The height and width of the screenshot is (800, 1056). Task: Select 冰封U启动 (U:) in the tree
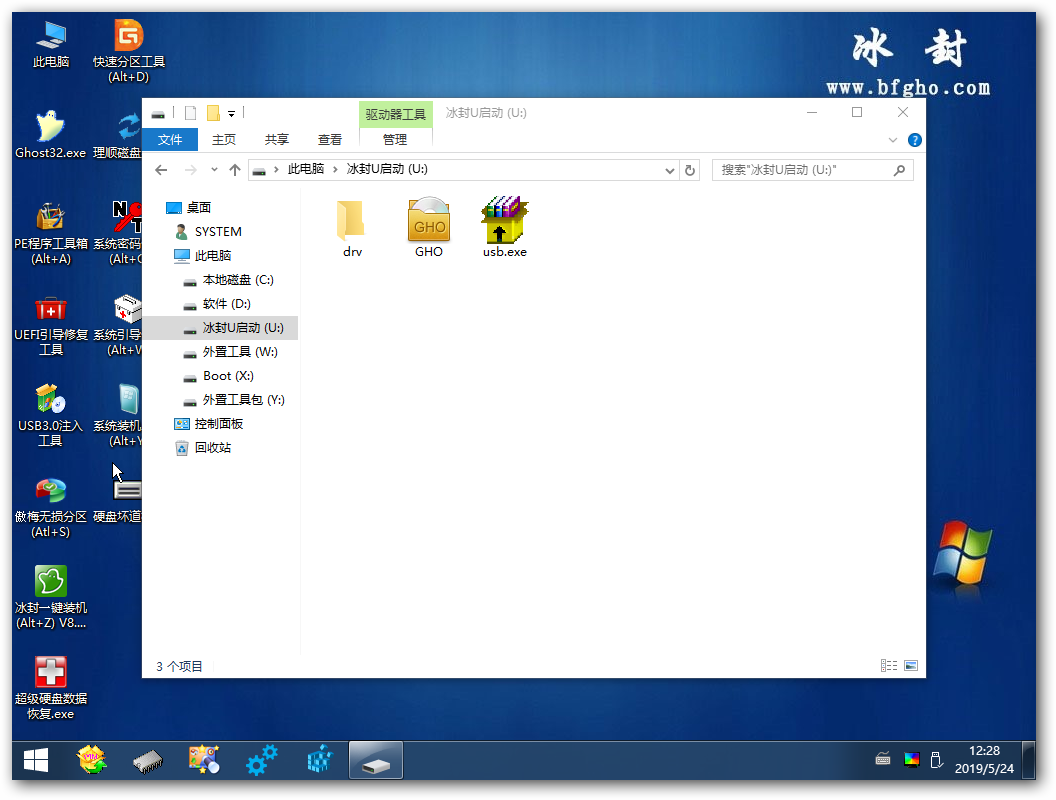pos(220,328)
